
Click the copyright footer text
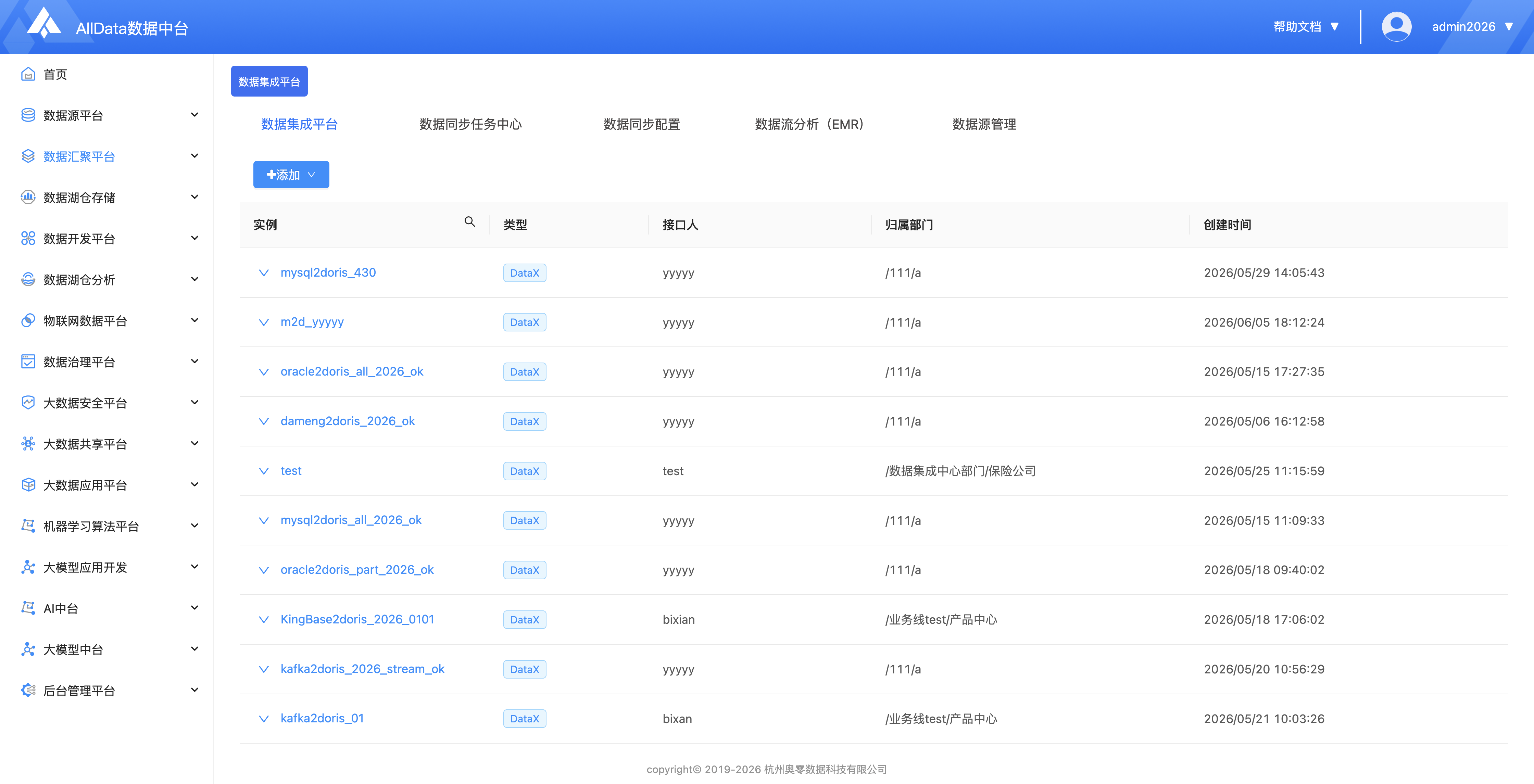click(x=766, y=769)
